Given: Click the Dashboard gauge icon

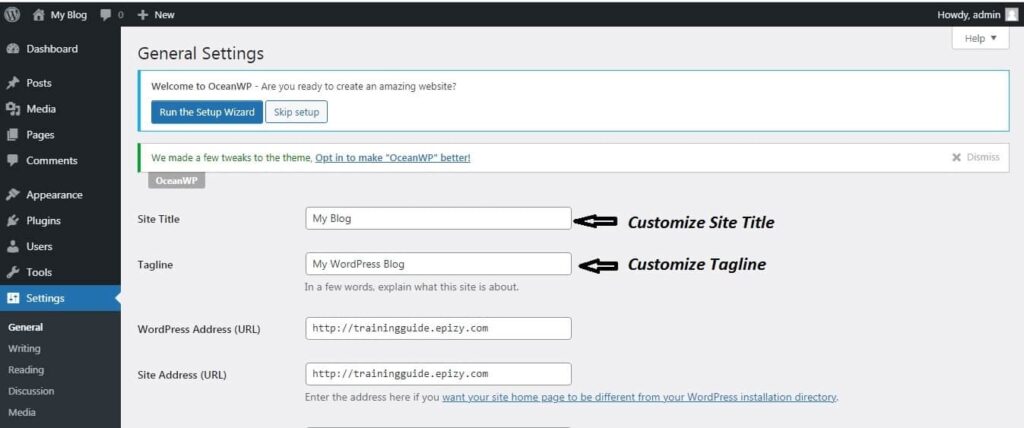Looking at the screenshot, I should (x=12, y=49).
